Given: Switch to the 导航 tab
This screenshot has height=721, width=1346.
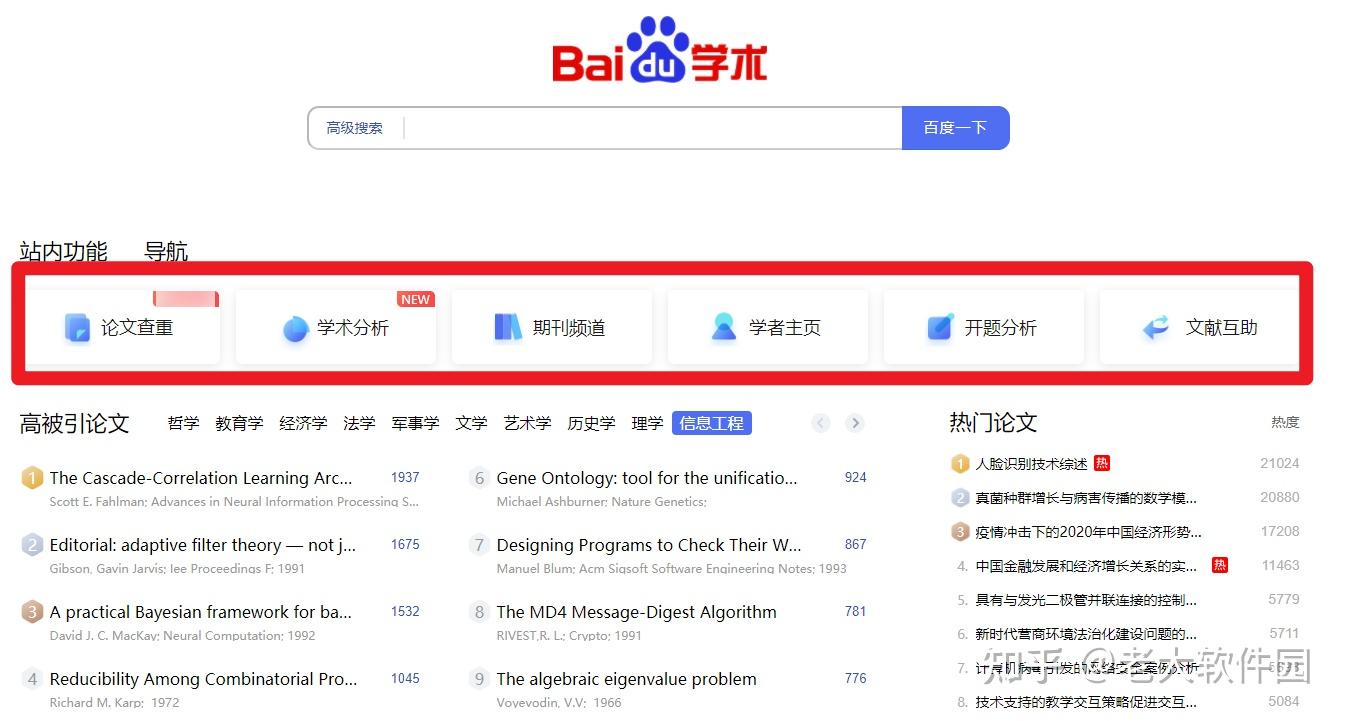Looking at the screenshot, I should [x=166, y=251].
